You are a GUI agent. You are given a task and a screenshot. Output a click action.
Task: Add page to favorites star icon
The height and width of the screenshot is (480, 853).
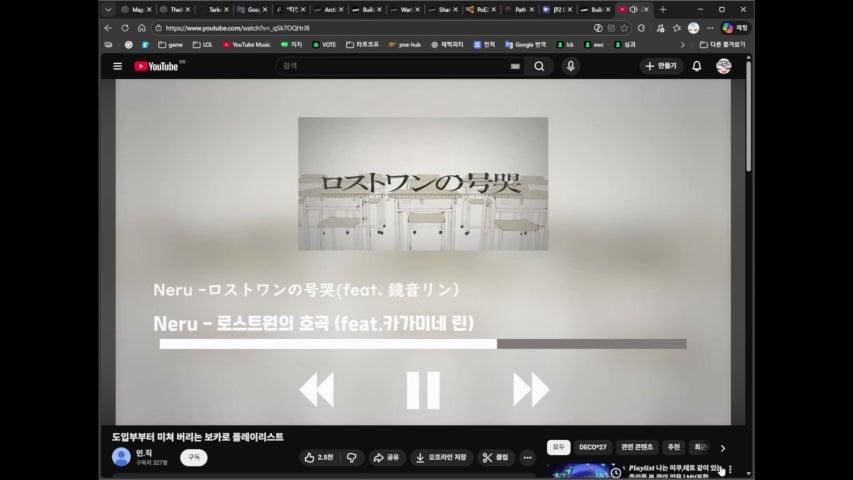[x=625, y=28]
